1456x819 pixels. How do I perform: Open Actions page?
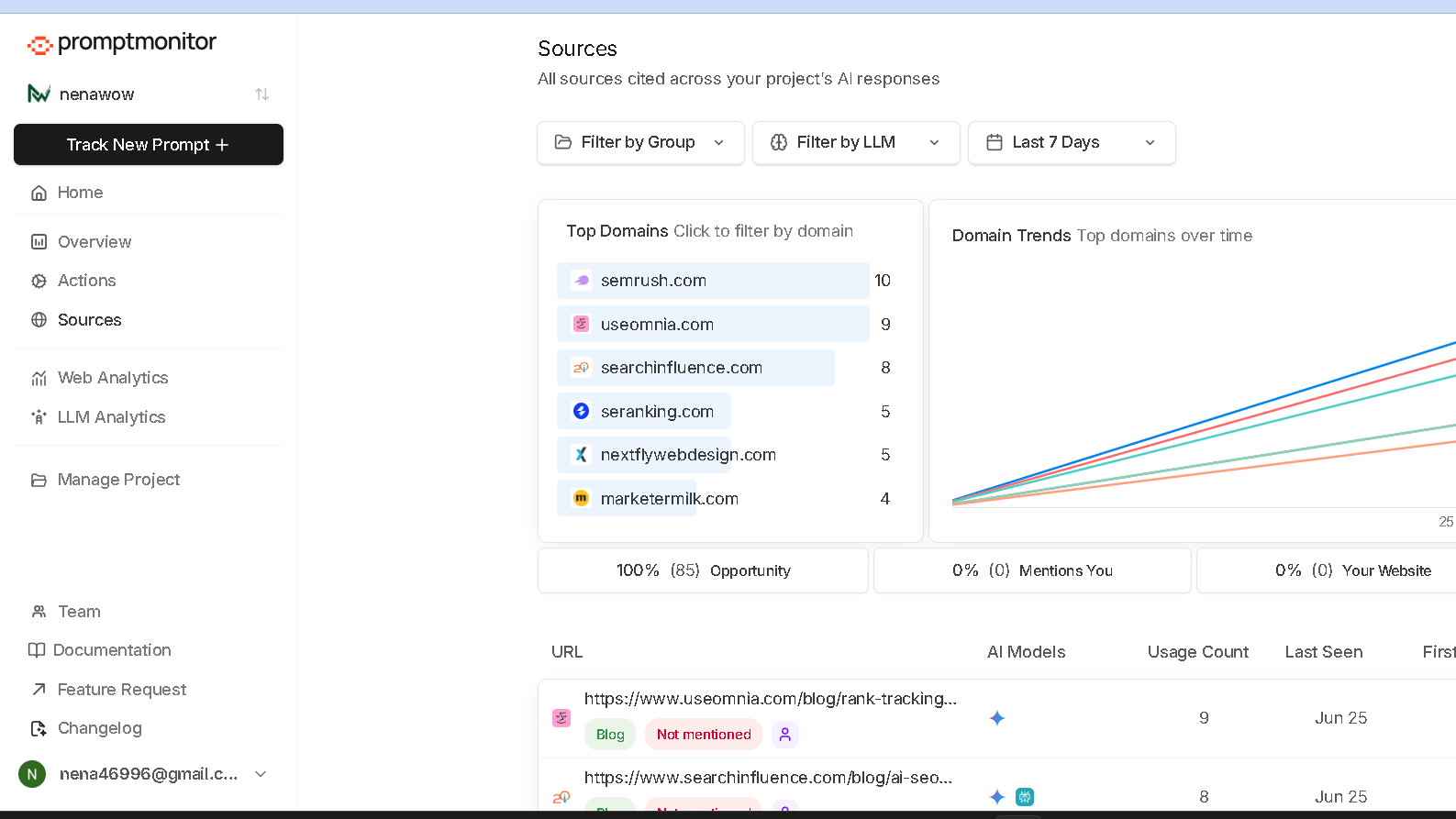(86, 281)
